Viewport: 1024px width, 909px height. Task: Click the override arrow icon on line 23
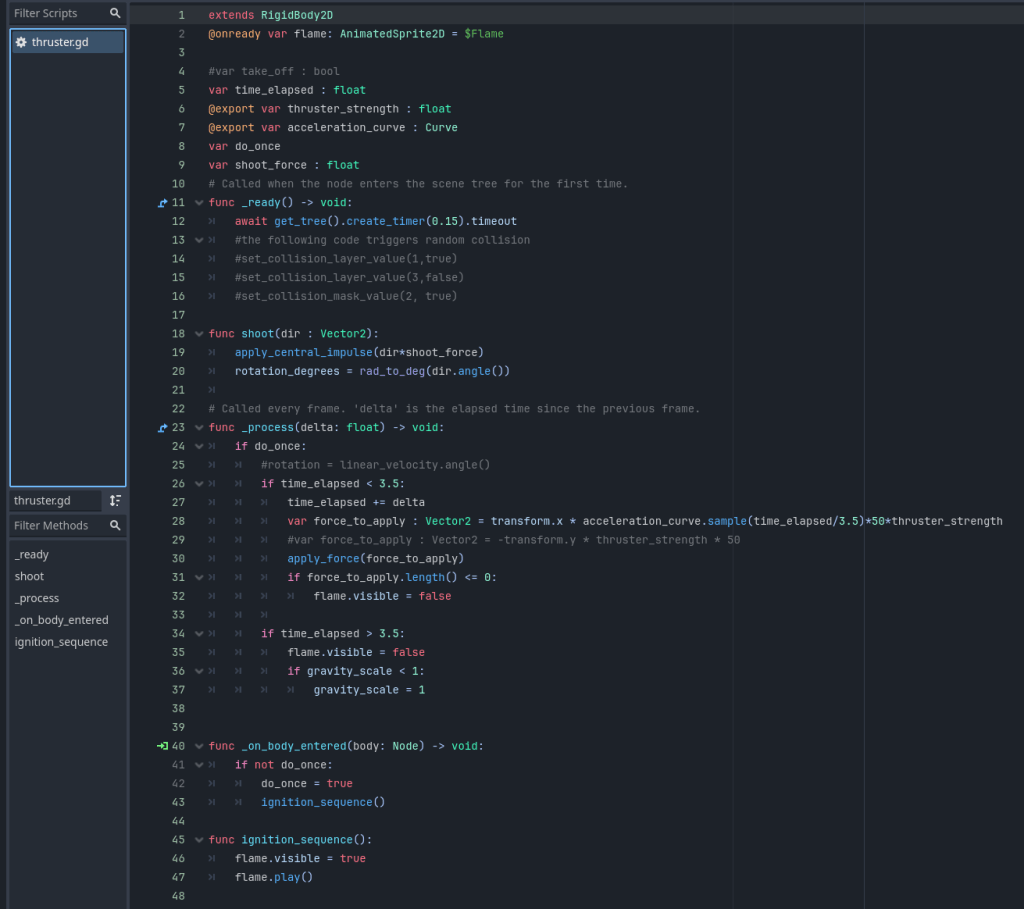(x=163, y=428)
